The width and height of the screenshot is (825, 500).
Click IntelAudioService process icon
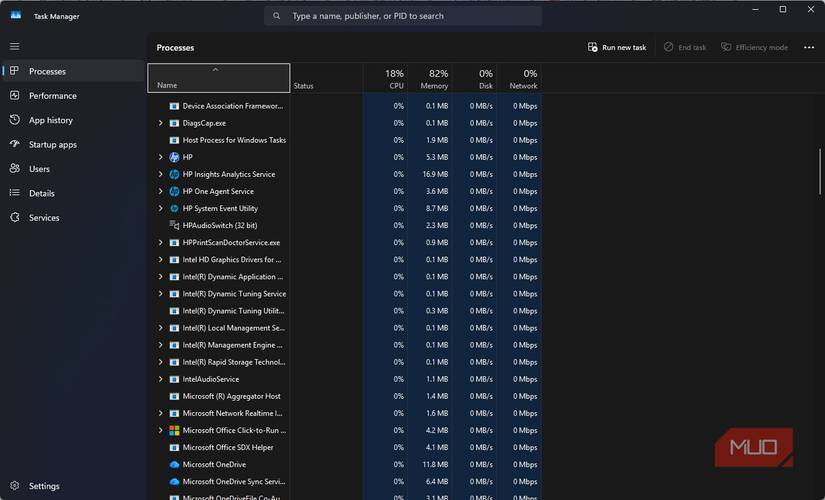174,379
